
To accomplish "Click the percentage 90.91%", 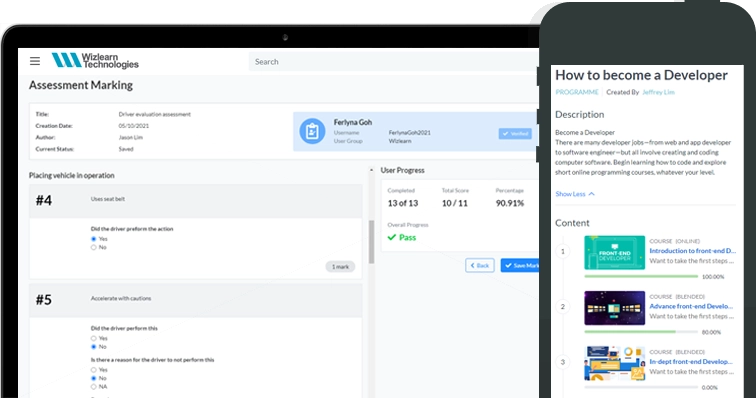I will (x=510, y=203).
